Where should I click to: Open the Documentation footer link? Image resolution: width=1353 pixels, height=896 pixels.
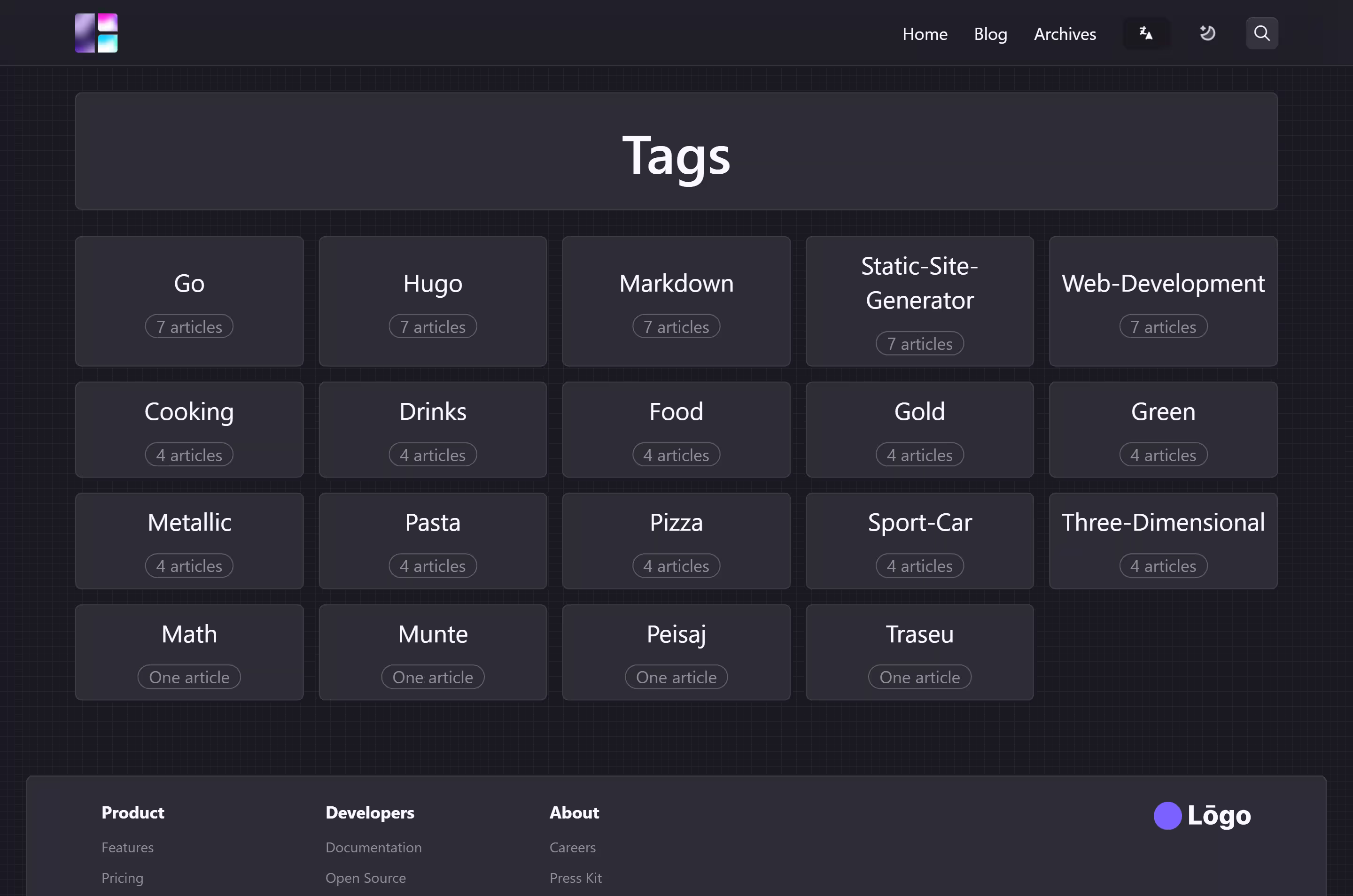373,848
